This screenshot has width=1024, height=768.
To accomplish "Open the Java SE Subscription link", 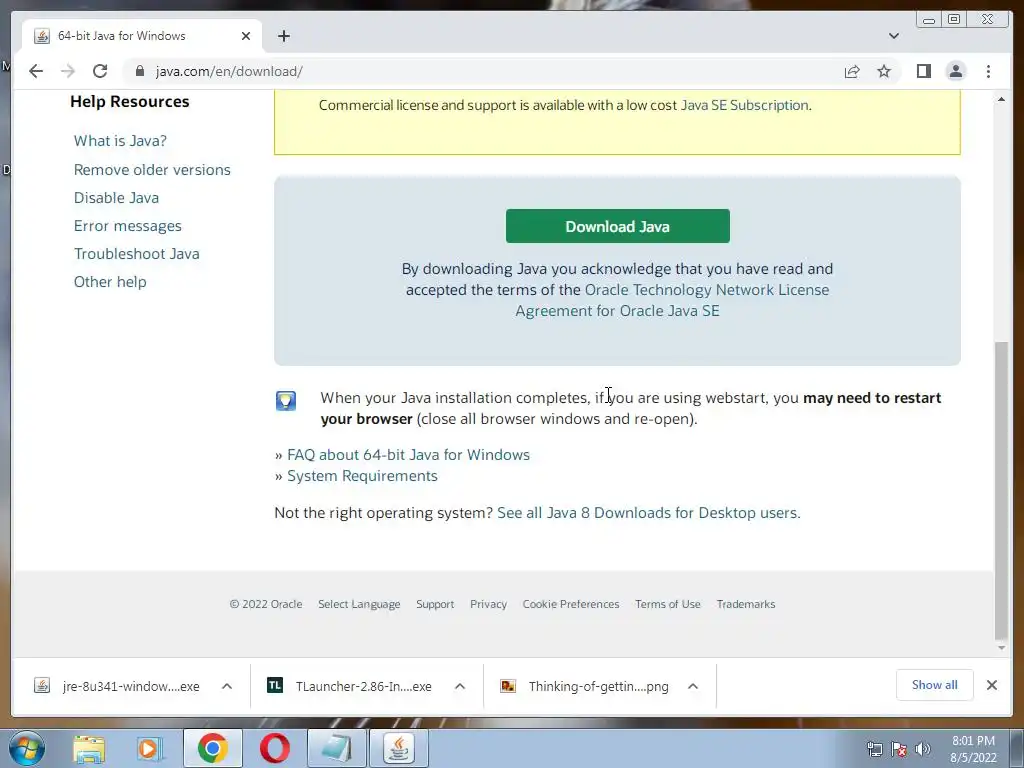I will click(x=744, y=105).
